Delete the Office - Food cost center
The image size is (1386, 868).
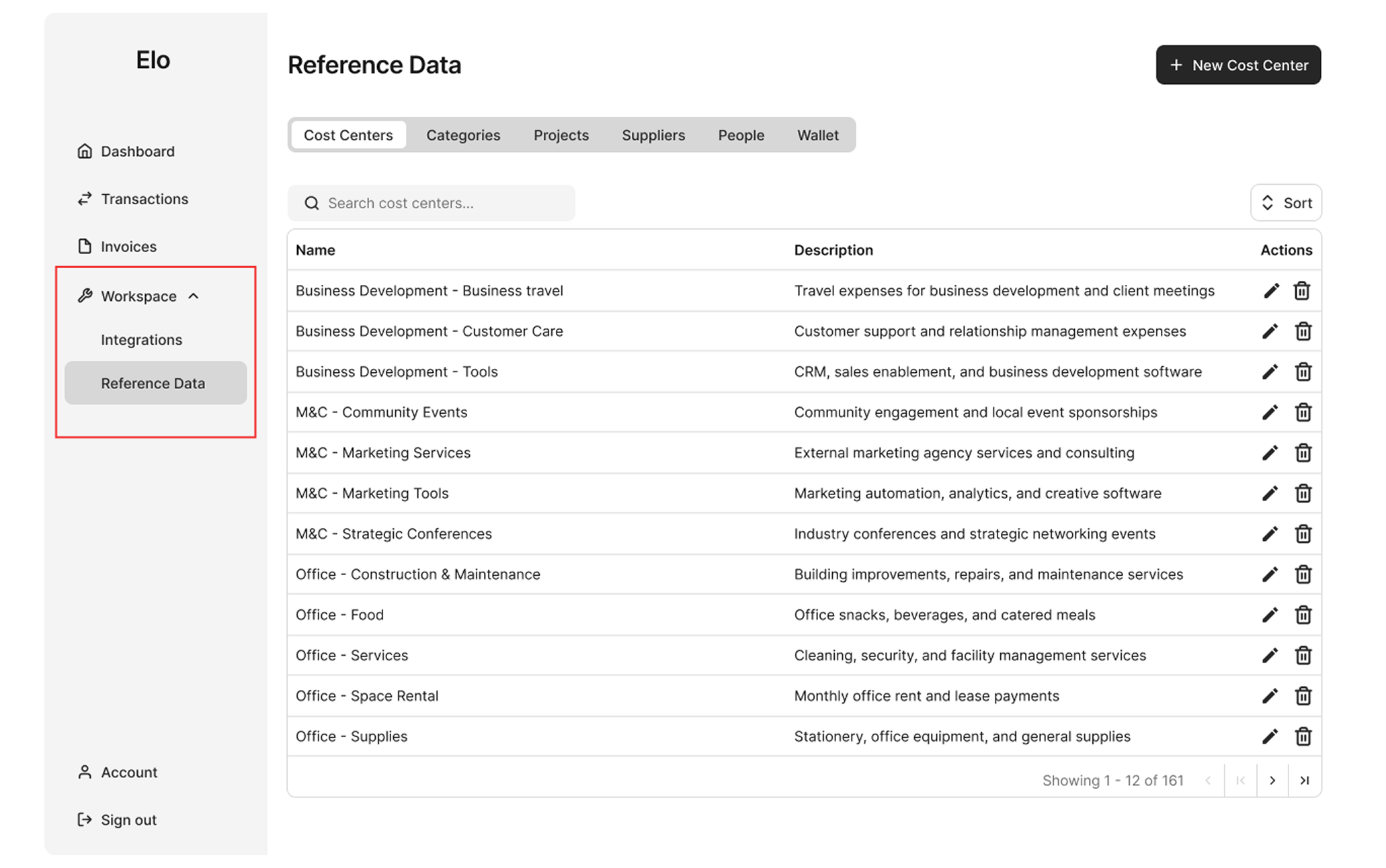[x=1303, y=615]
